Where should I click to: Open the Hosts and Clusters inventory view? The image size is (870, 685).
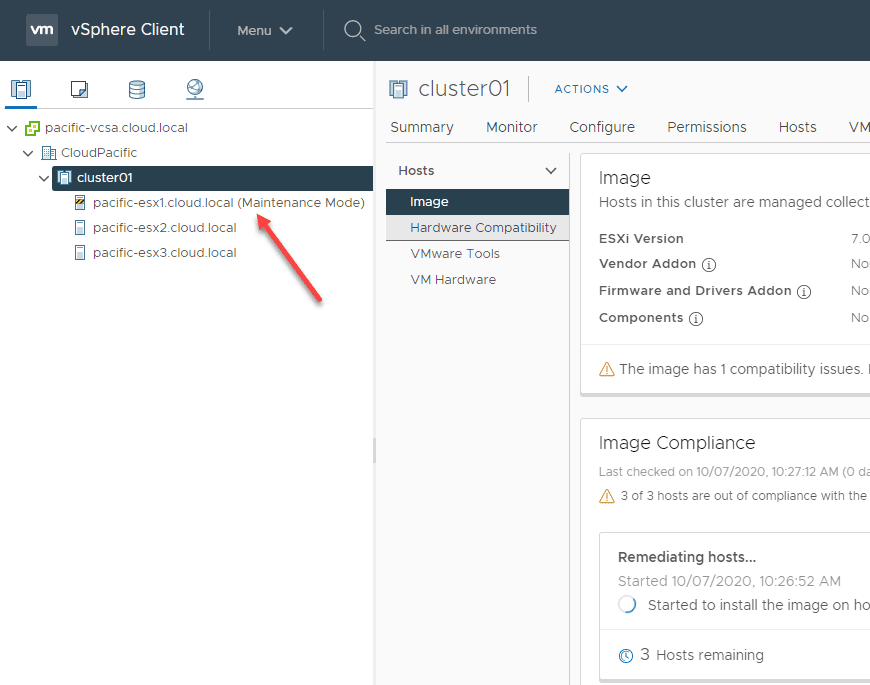pos(21,89)
